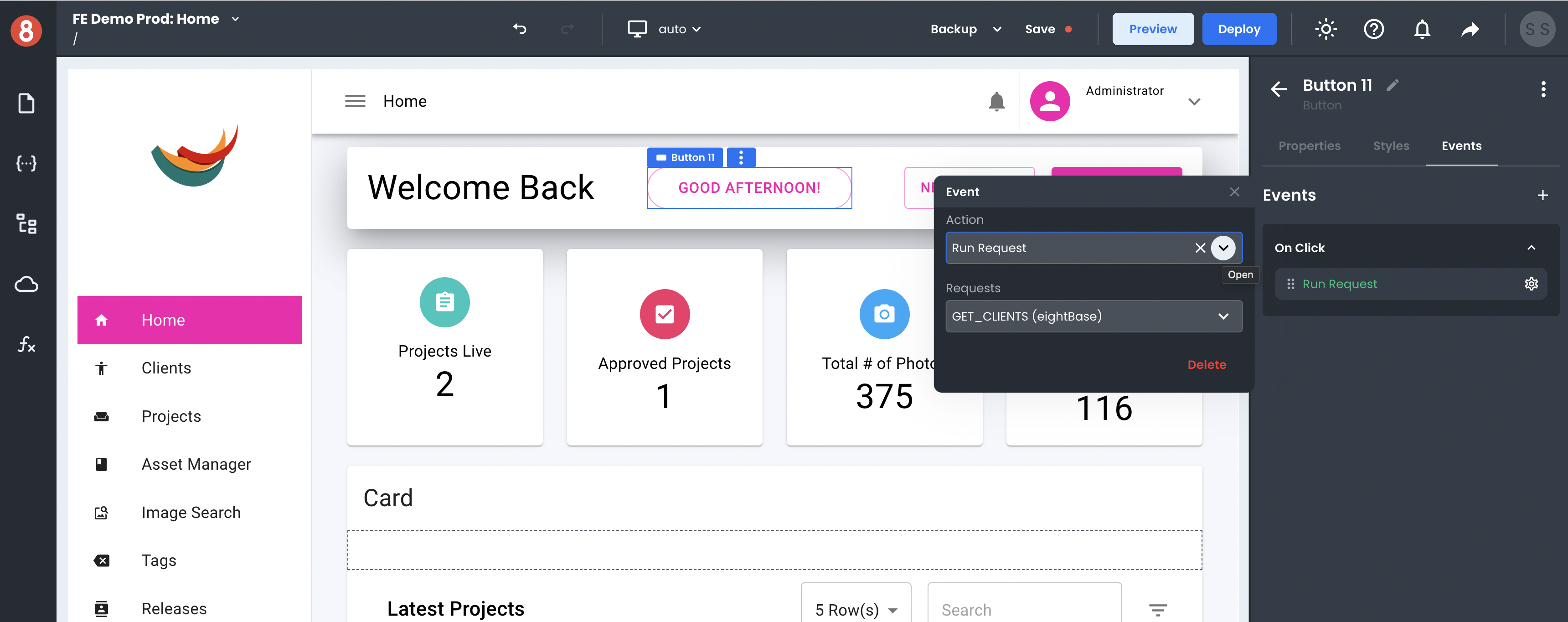1568x622 pixels.
Task: Click the Deploy button
Action: point(1239,29)
